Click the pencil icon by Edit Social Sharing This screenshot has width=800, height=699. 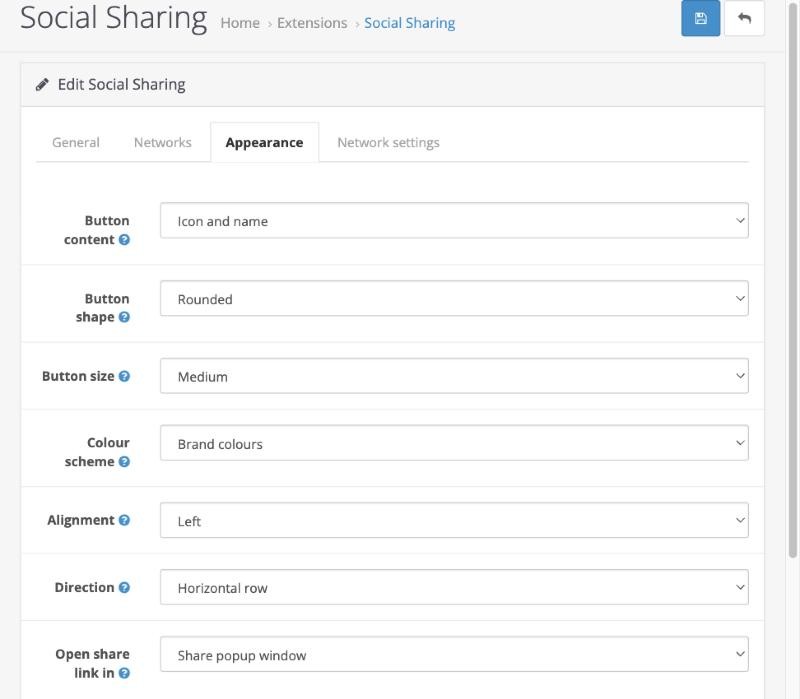(x=42, y=85)
